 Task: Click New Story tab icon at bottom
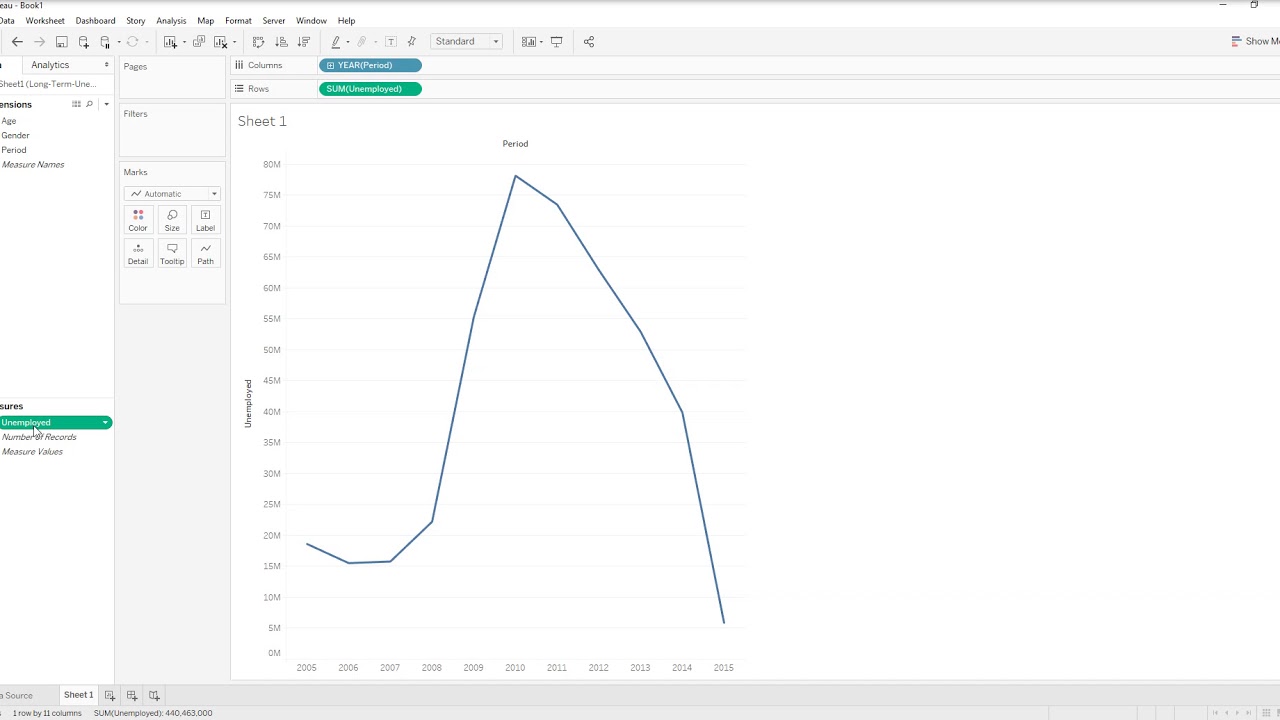(154, 695)
